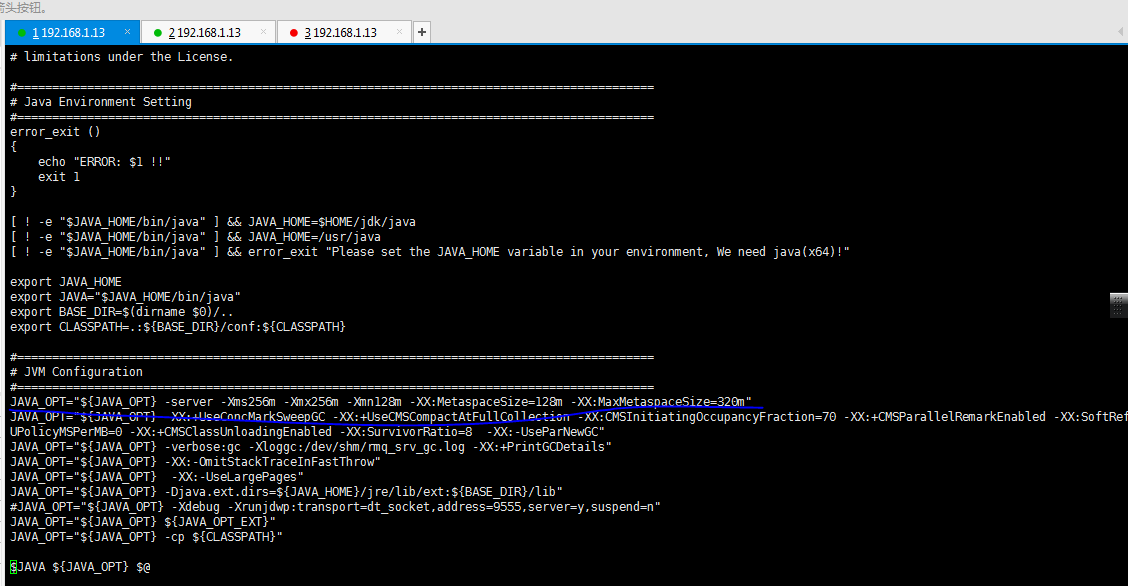
Task: Click the 'exit 1' line
Action: point(59,177)
